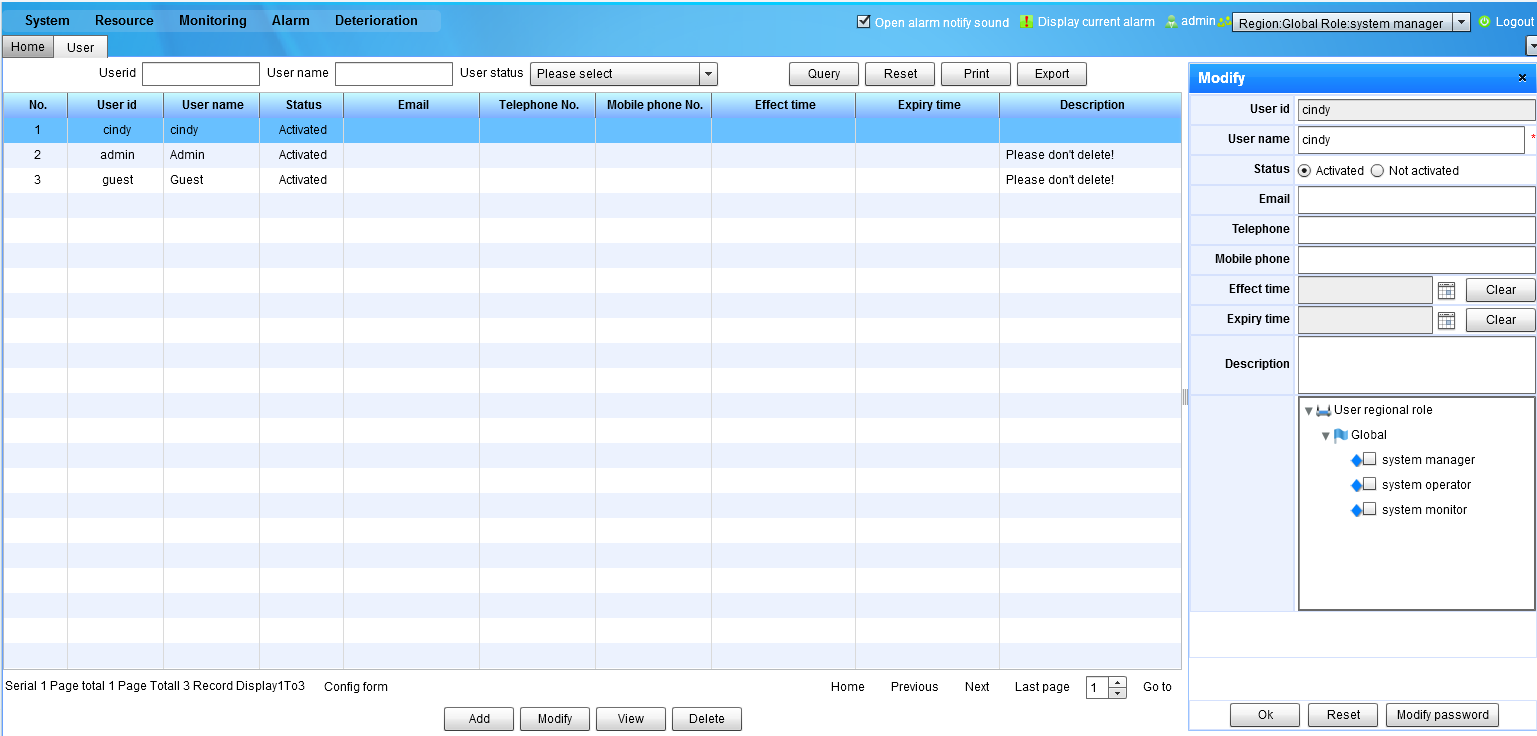Screen dimensions: 1537x736
Task: Click the Description text area
Action: click(1416, 365)
